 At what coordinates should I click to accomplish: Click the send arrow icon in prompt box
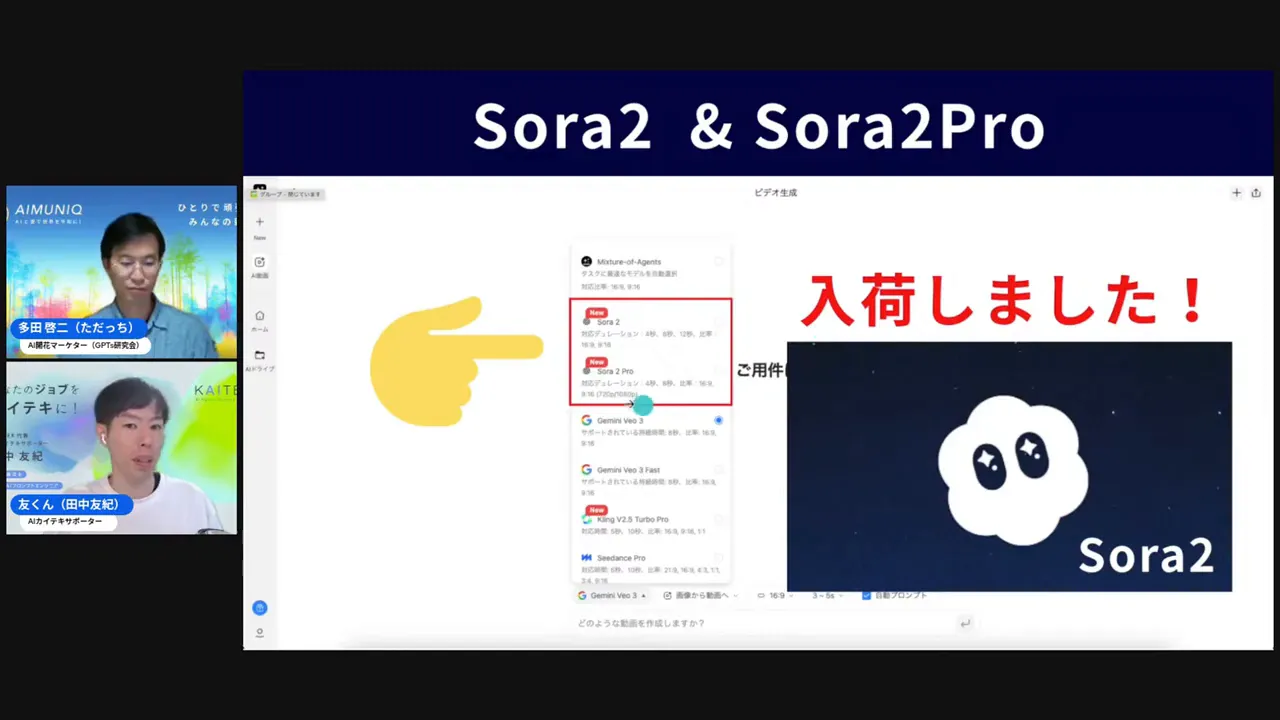pos(965,623)
